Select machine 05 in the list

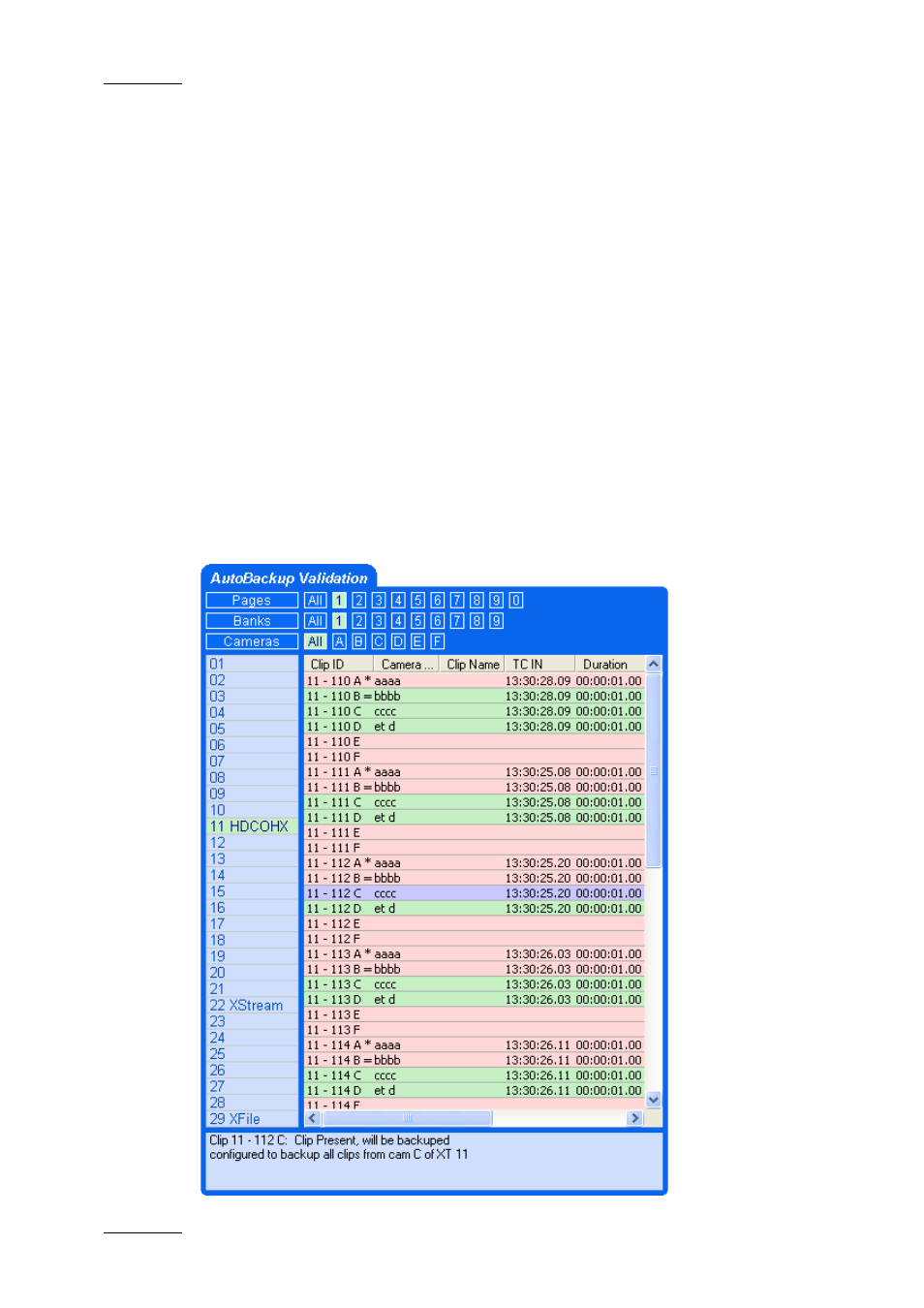click(x=252, y=729)
